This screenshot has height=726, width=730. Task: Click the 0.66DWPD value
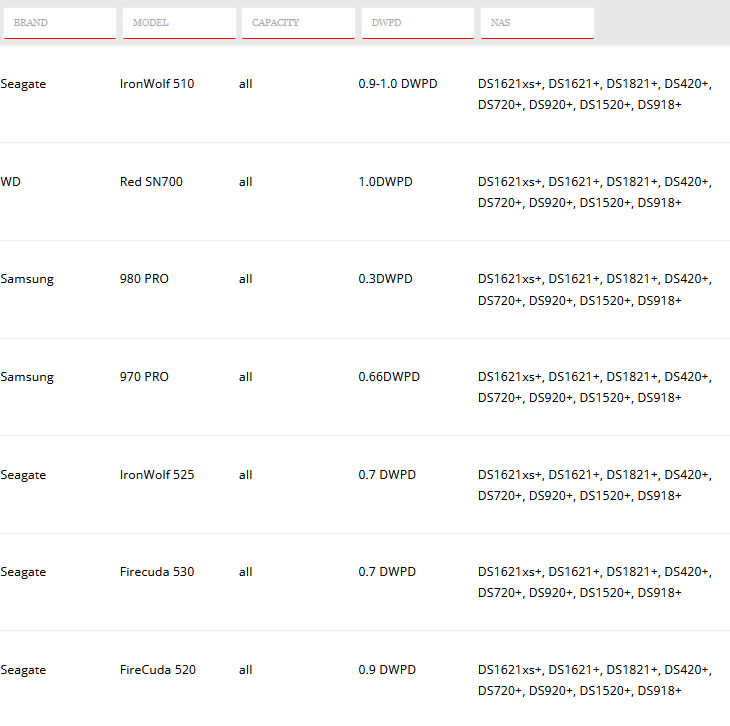389,377
